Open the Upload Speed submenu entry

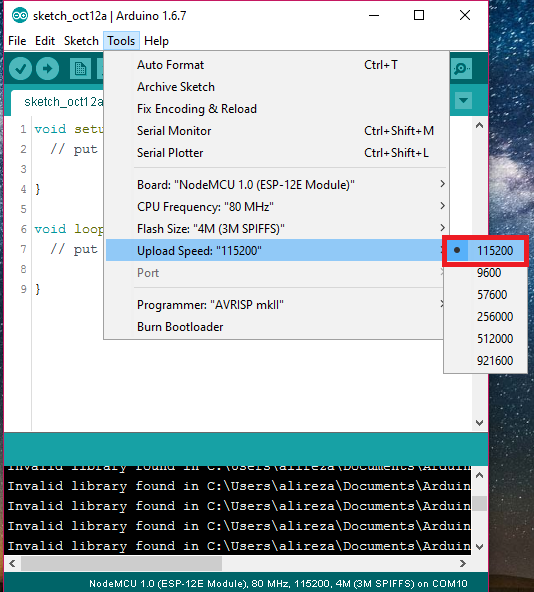click(276, 251)
